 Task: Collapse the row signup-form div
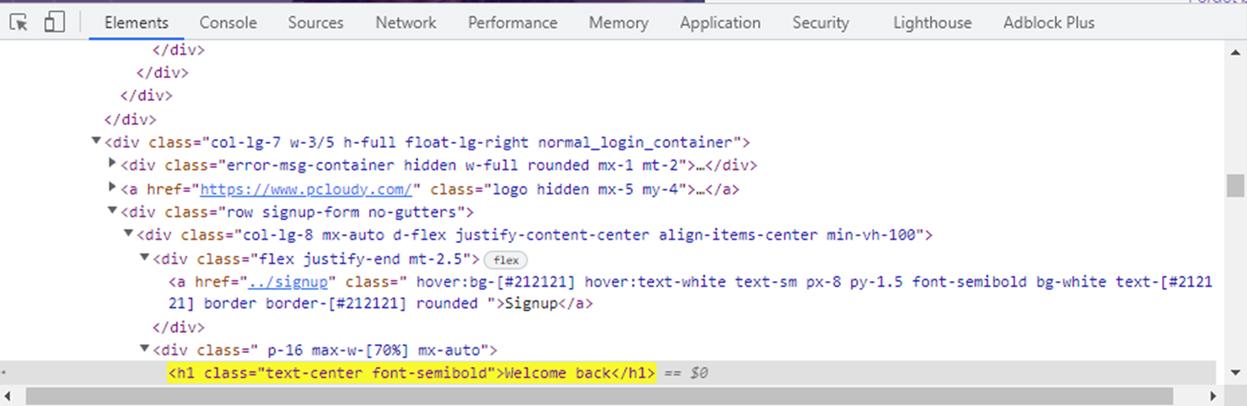click(112, 212)
